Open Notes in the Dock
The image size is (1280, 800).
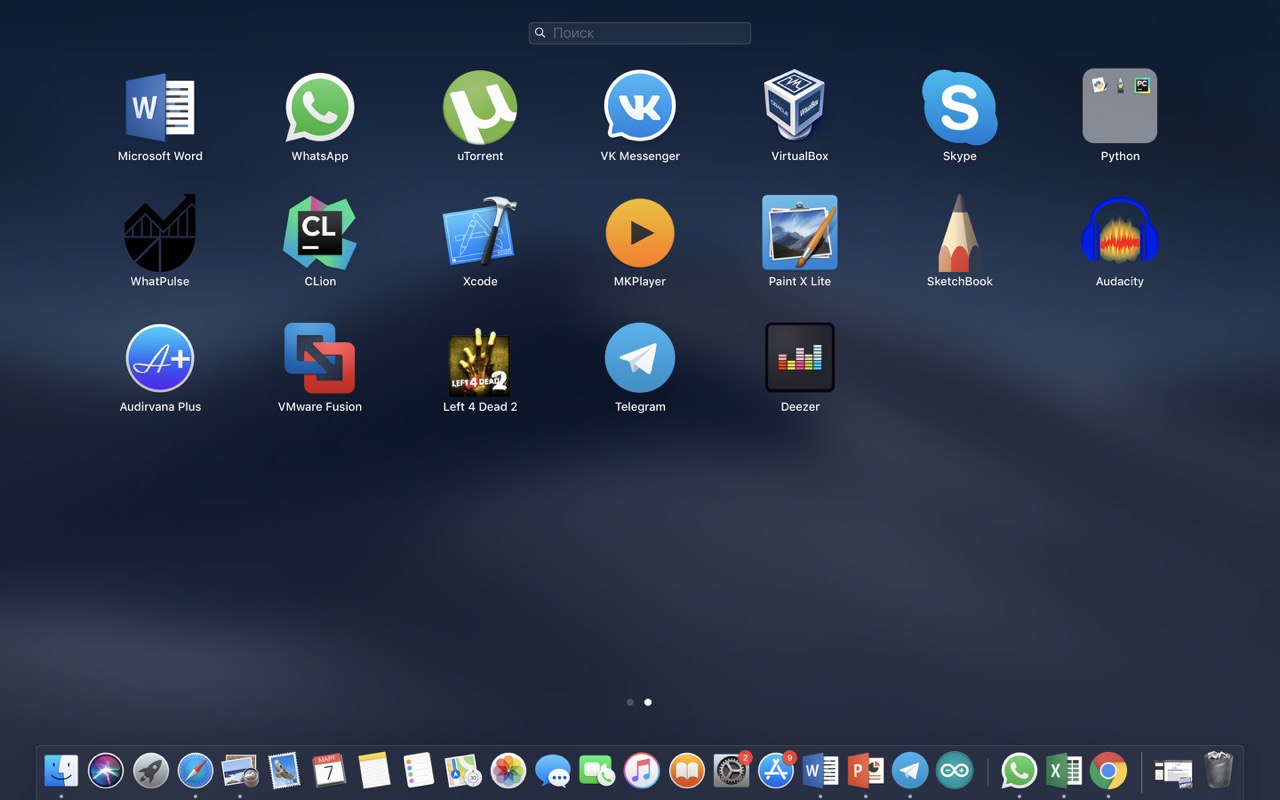(x=374, y=770)
